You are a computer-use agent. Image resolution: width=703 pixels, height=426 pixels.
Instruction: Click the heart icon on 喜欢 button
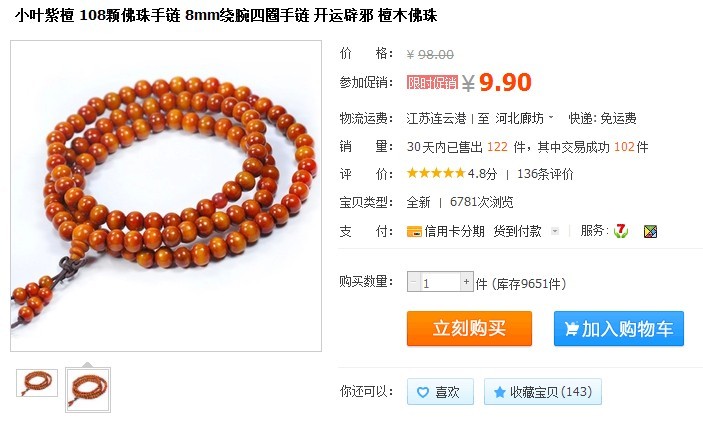(x=423, y=392)
